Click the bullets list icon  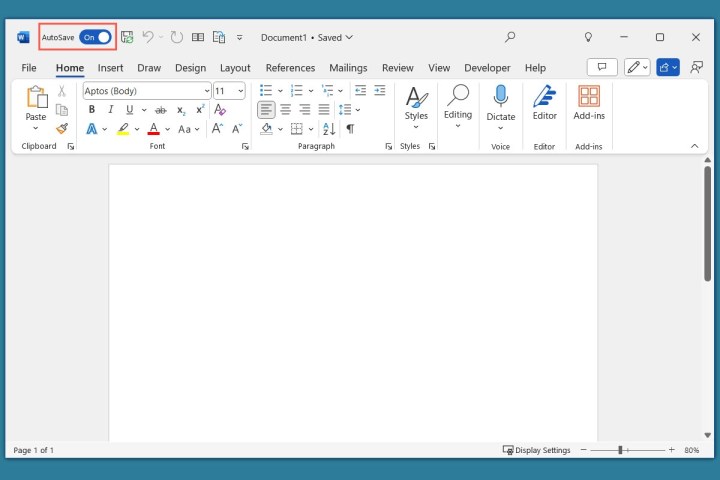[266, 90]
